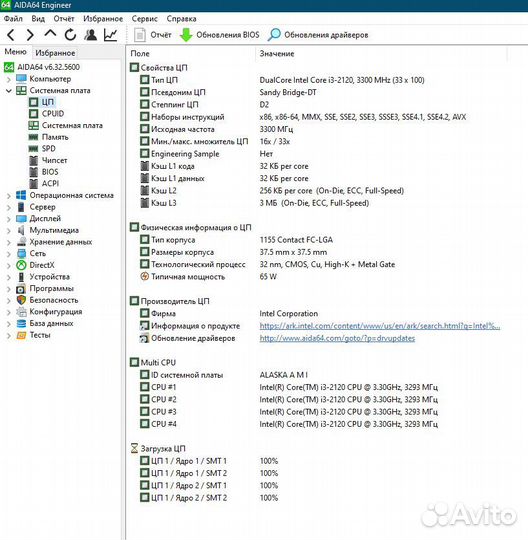Image resolution: width=528 pixels, height=540 pixels.
Task: Select the BIOS tree item
Action: [50, 172]
